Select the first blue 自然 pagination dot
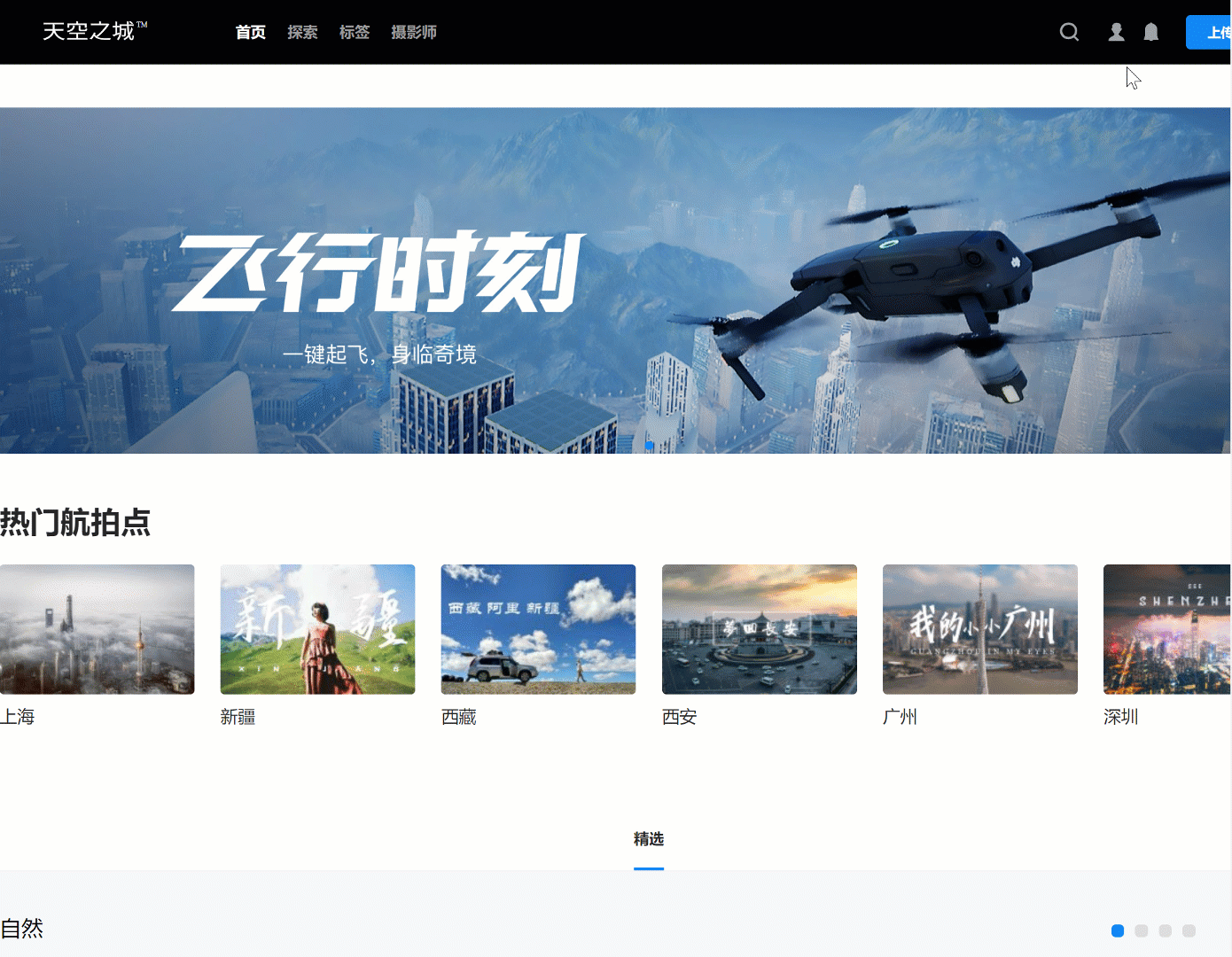Viewport: 1232px width, 957px height. [x=1118, y=930]
